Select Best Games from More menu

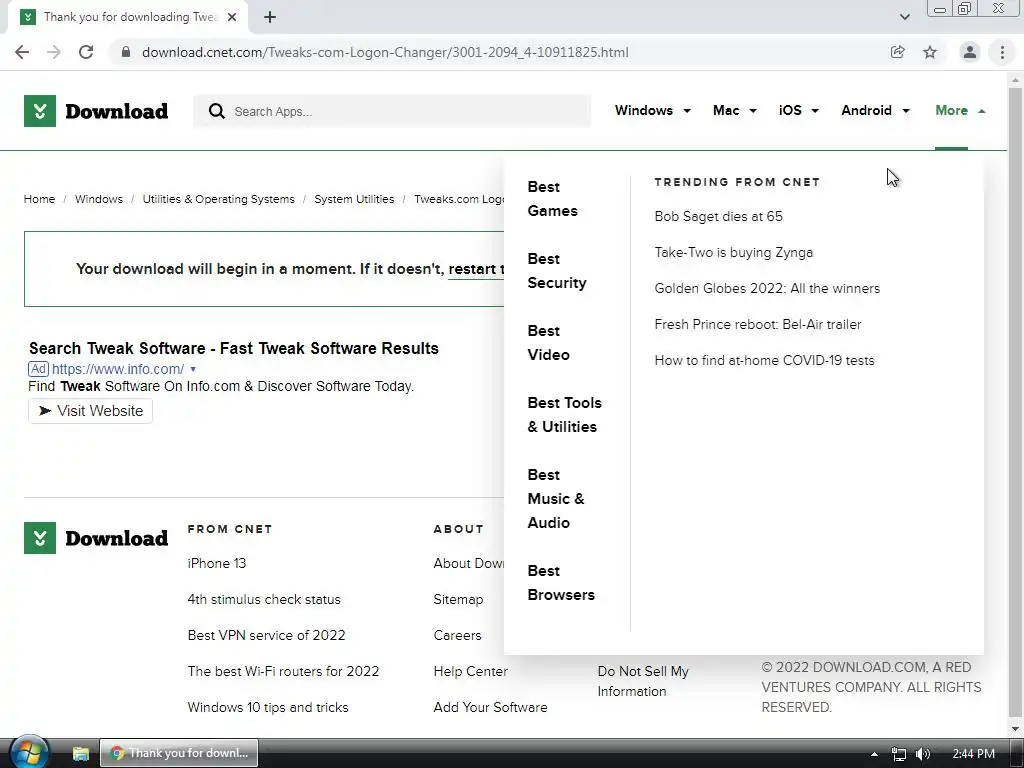(552, 199)
